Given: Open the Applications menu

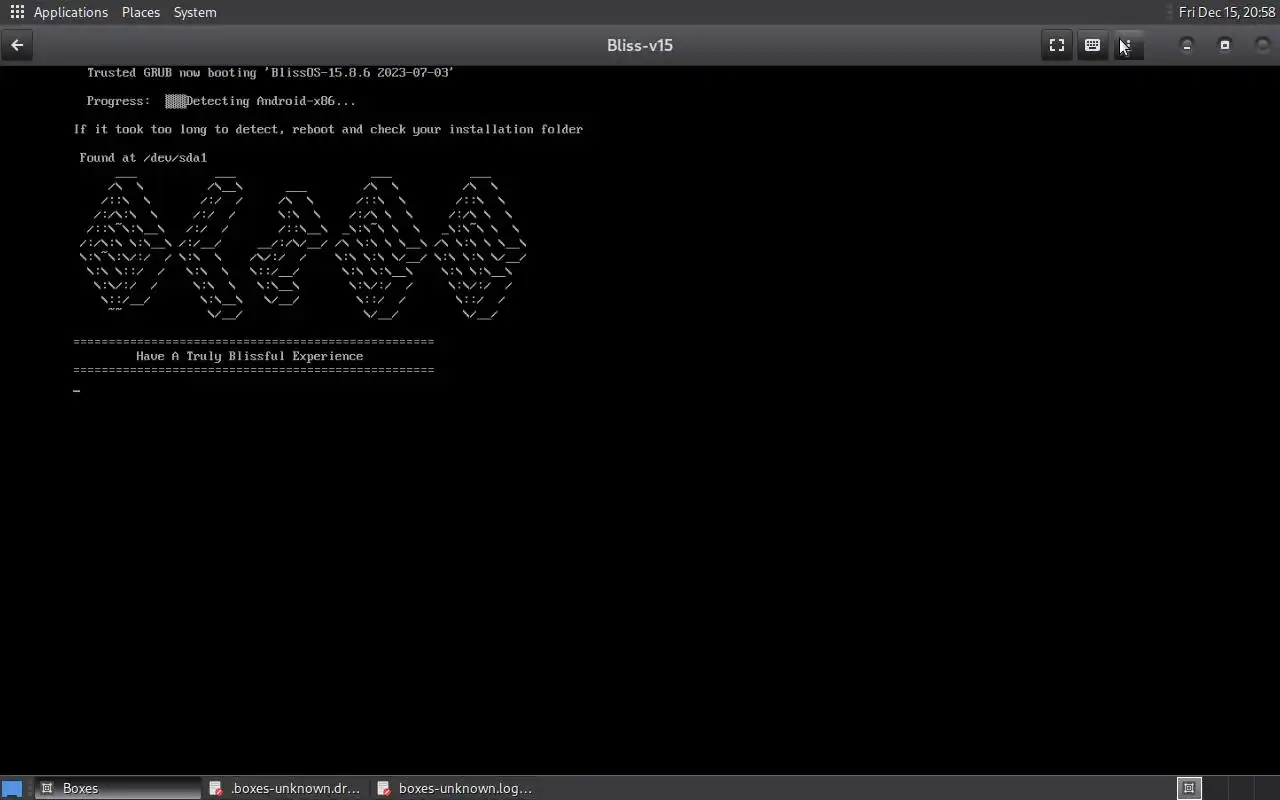Looking at the screenshot, I should coord(70,12).
